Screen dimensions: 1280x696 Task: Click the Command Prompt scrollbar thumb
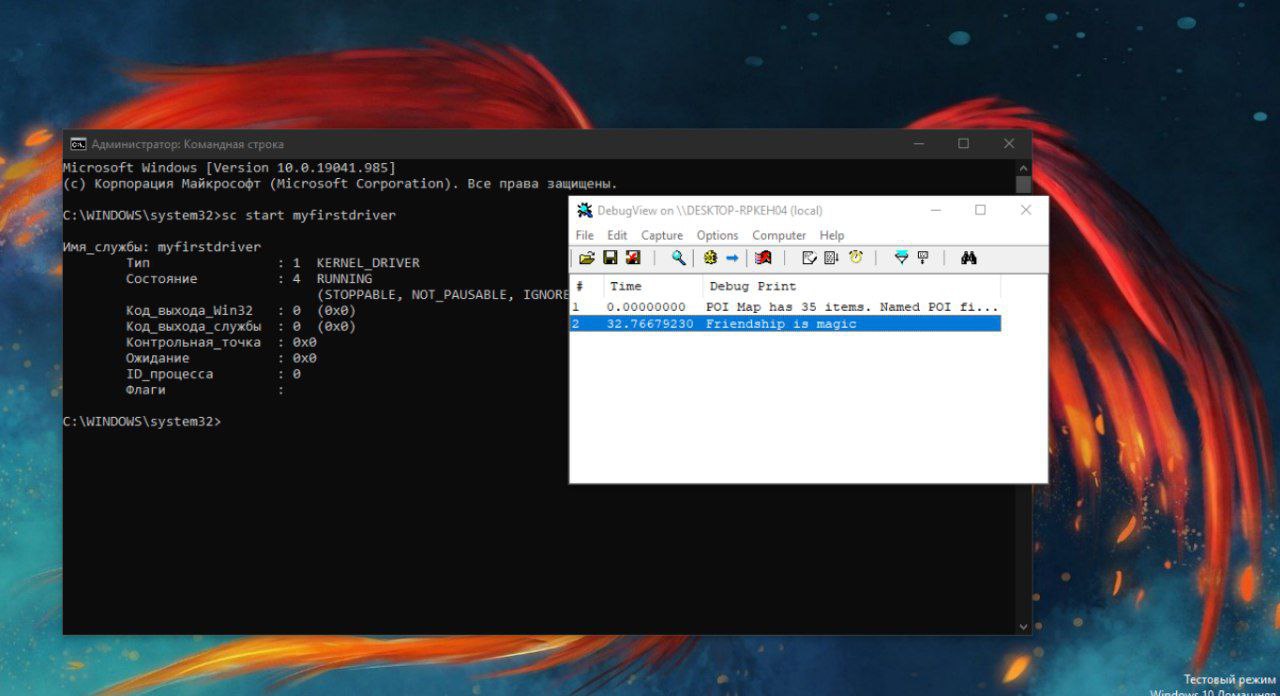1023,185
